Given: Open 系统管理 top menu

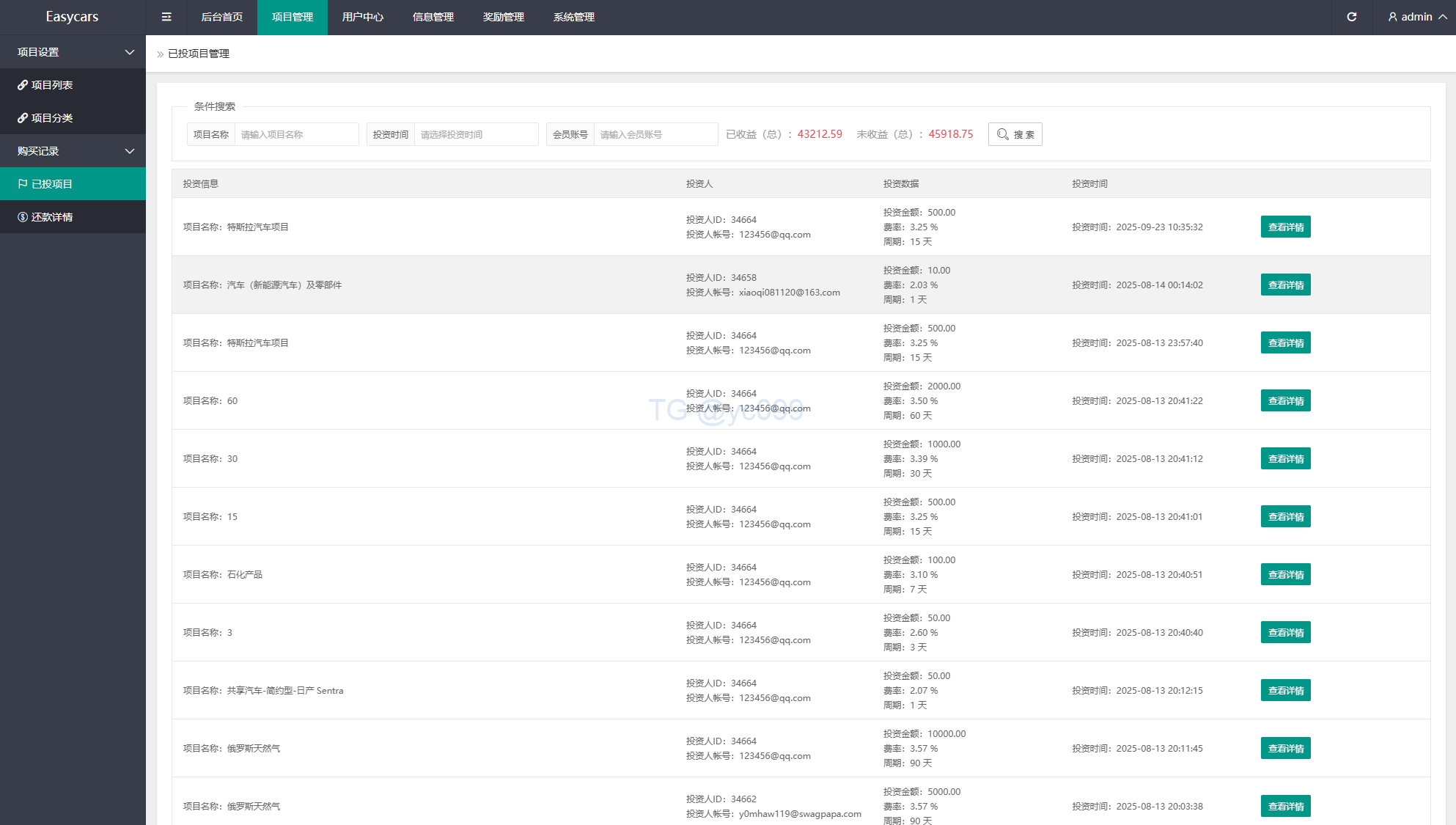Looking at the screenshot, I should tap(573, 17).
